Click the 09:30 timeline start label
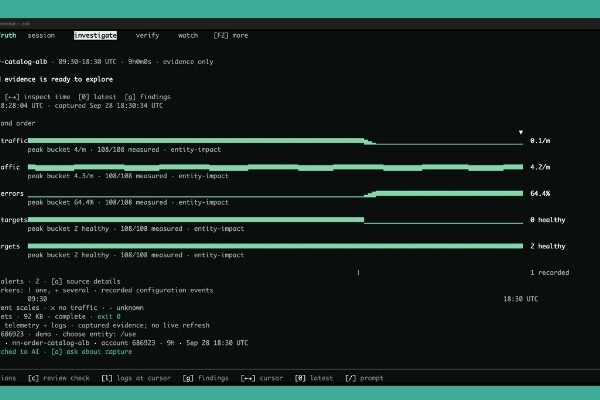The image size is (600, 400). coord(38,299)
